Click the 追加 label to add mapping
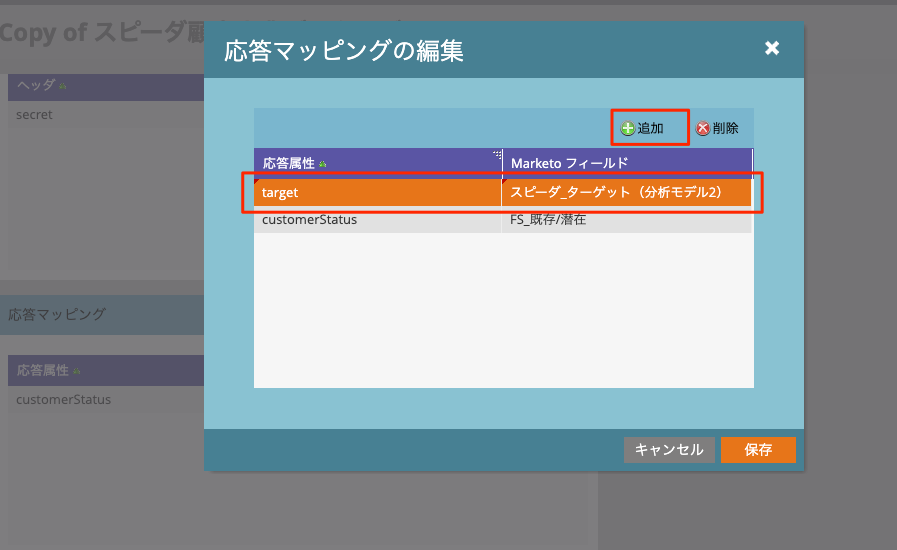The image size is (897, 550). point(651,128)
